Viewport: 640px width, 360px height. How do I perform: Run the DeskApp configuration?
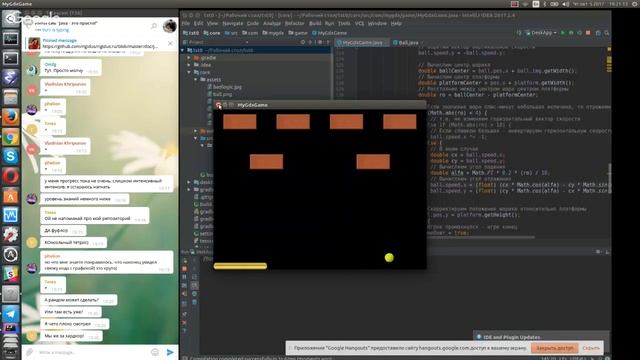point(563,33)
